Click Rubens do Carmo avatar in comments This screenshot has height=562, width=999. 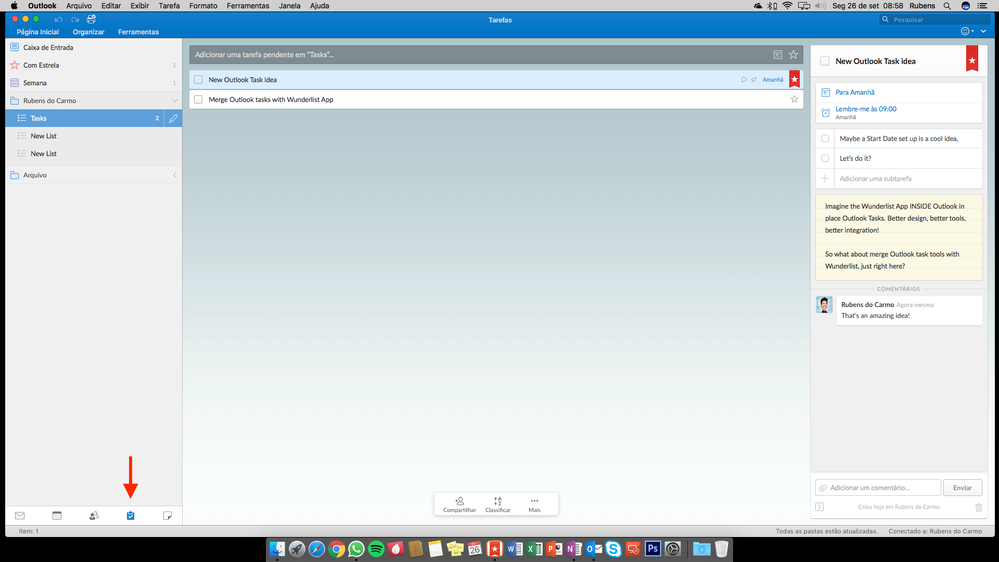coord(824,305)
